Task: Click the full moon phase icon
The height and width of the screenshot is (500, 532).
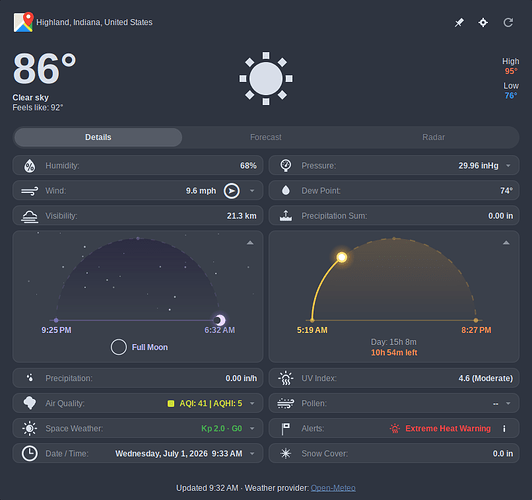Action: tap(119, 347)
